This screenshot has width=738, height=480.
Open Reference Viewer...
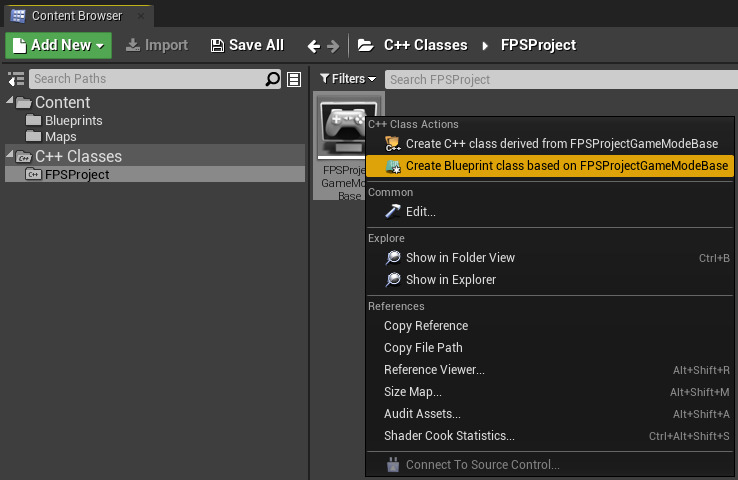pos(550,370)
